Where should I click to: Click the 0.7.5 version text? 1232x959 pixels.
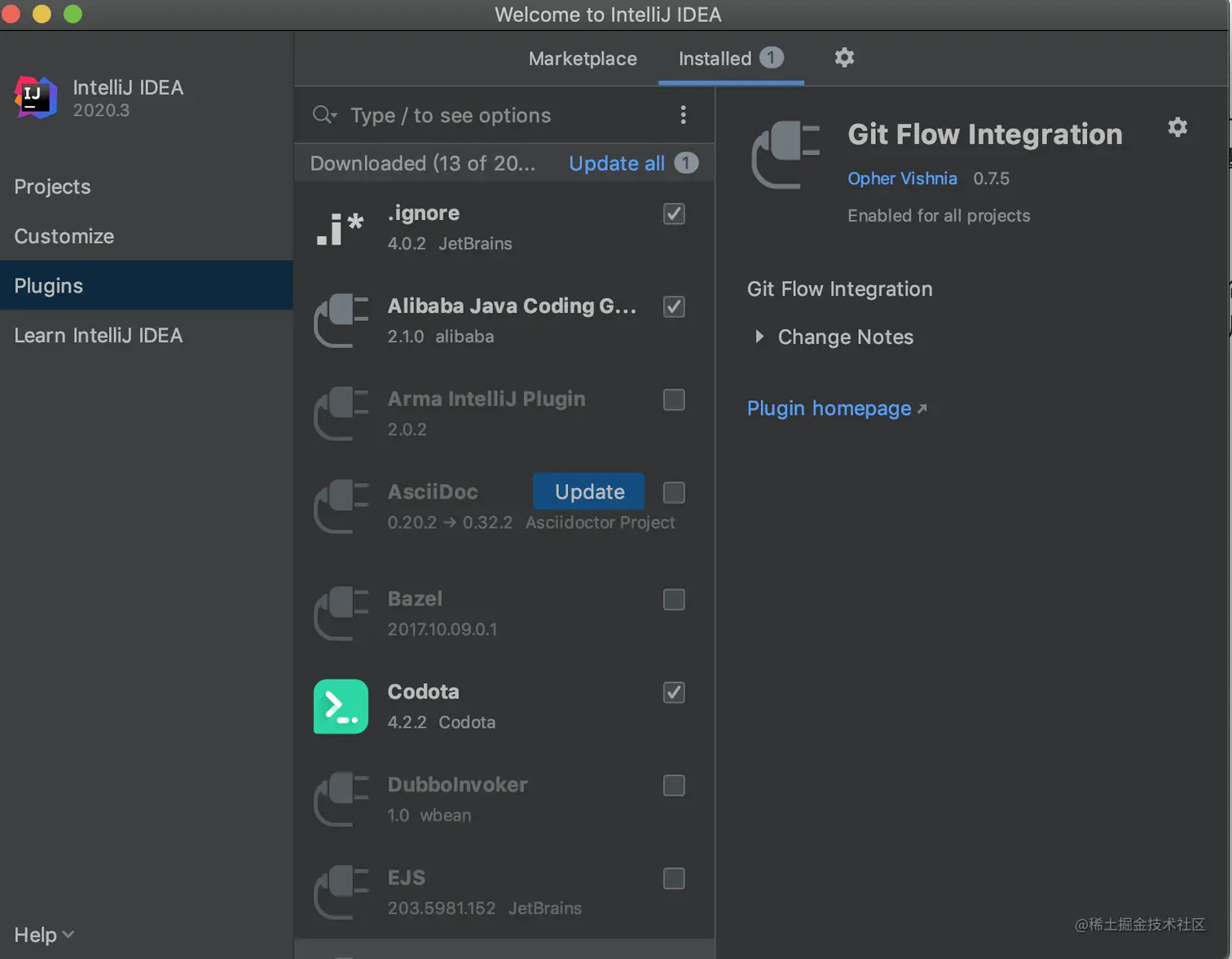pos(991,178)
